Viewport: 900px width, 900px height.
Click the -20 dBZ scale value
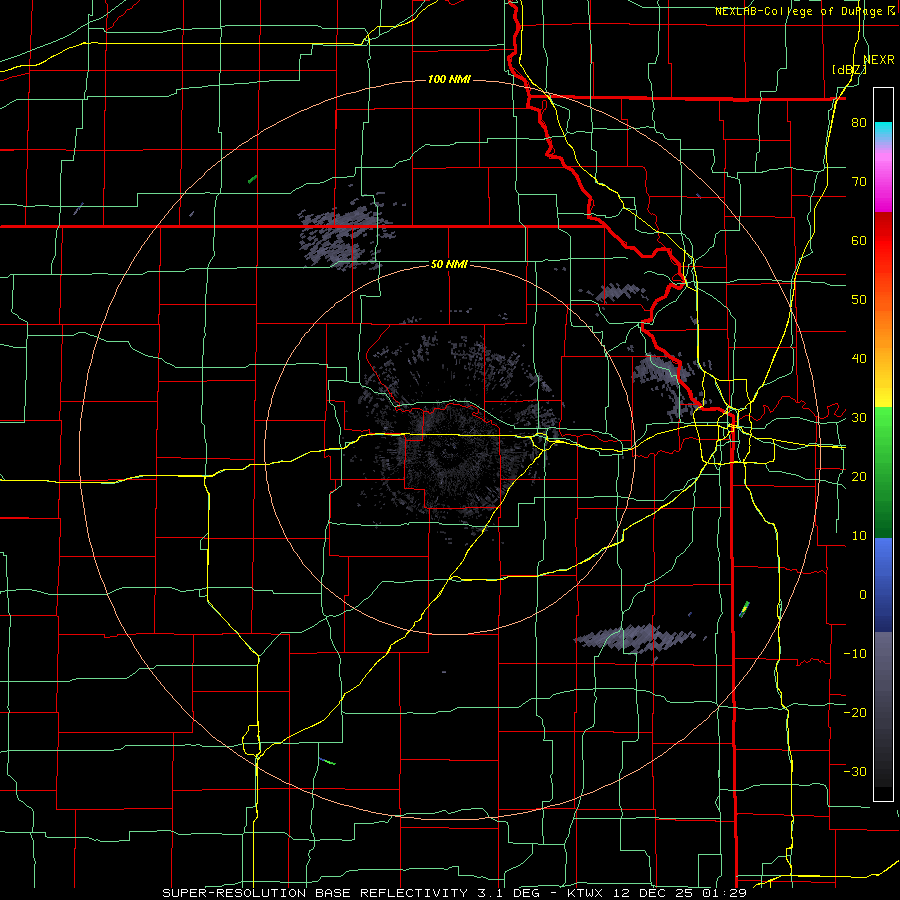(855, 712)
